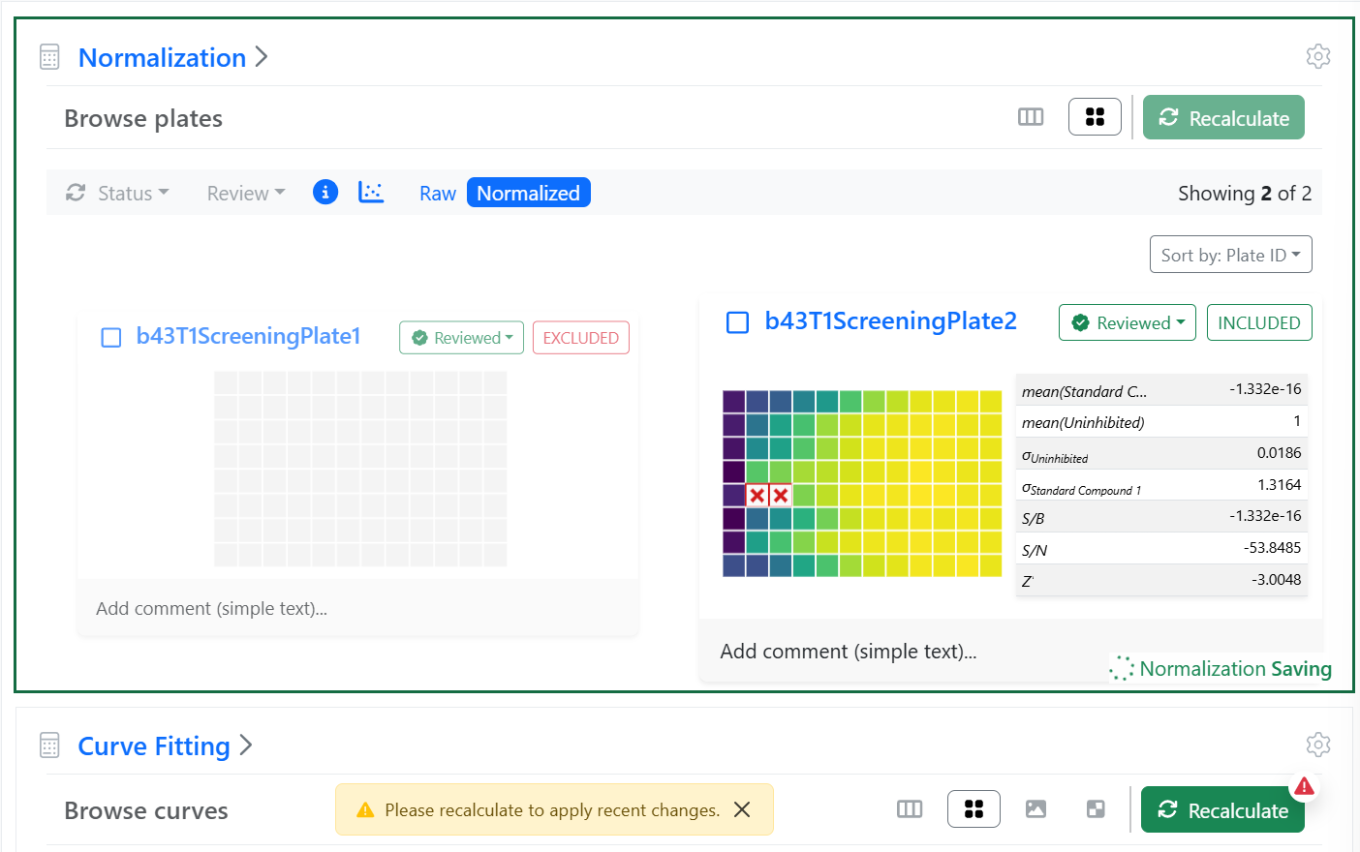This screenshot has height=852, width=1360.
Task: Select image view in Browse curves
Action: (1035, 810)
